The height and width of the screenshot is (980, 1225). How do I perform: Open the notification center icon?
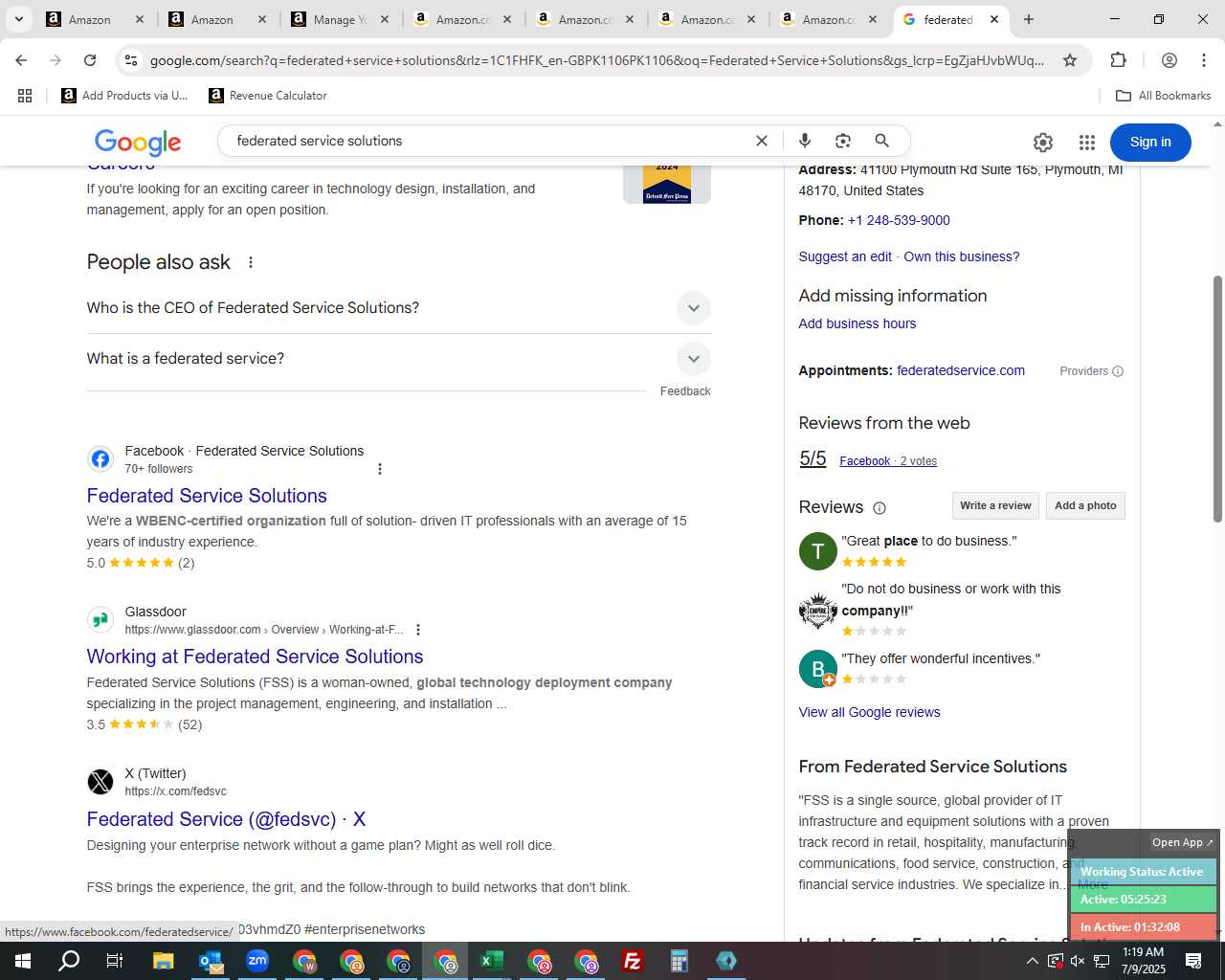[x=1193, y=961]
